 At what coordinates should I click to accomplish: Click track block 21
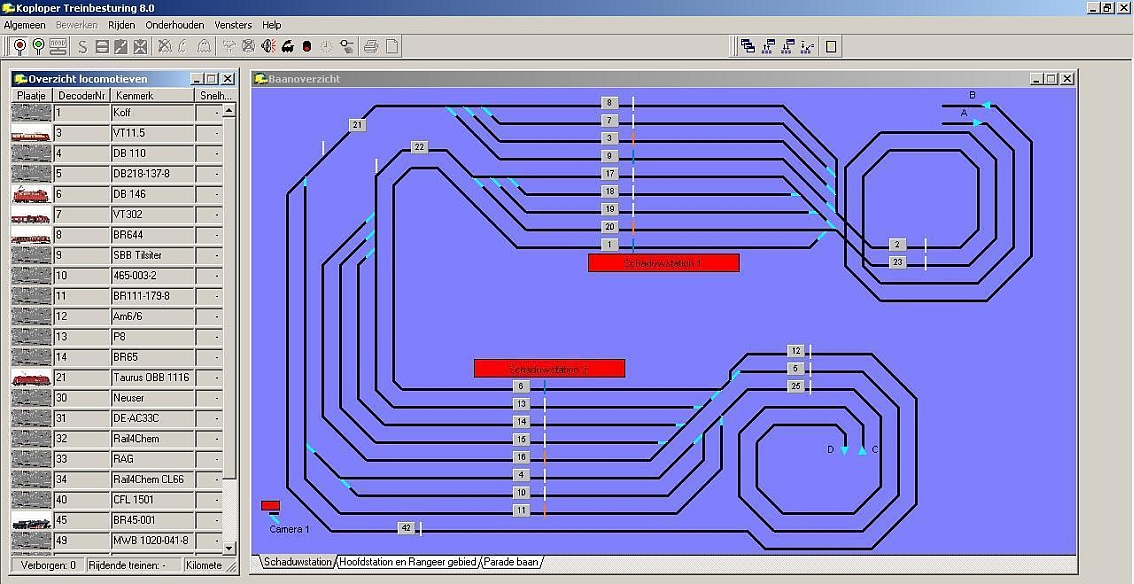point(357,125)
